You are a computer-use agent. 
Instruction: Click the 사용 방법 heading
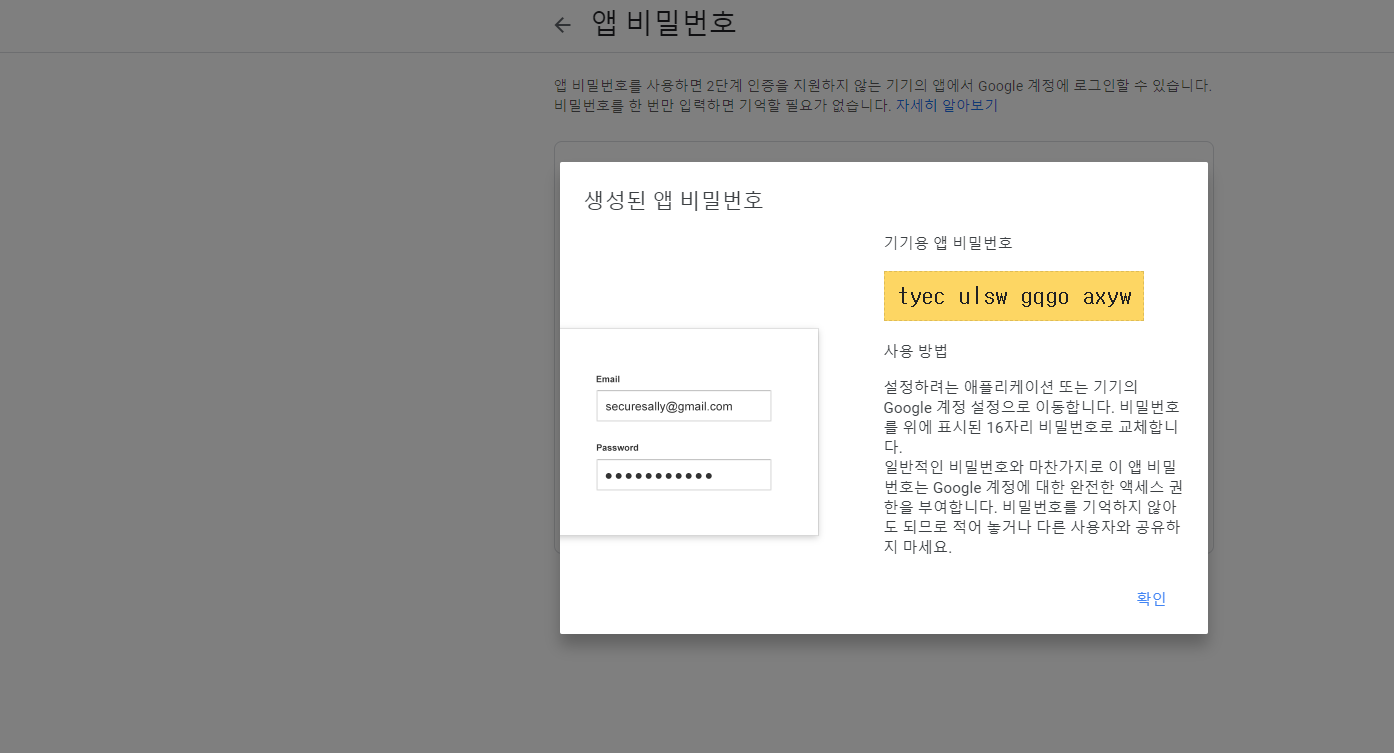point(916,351)
